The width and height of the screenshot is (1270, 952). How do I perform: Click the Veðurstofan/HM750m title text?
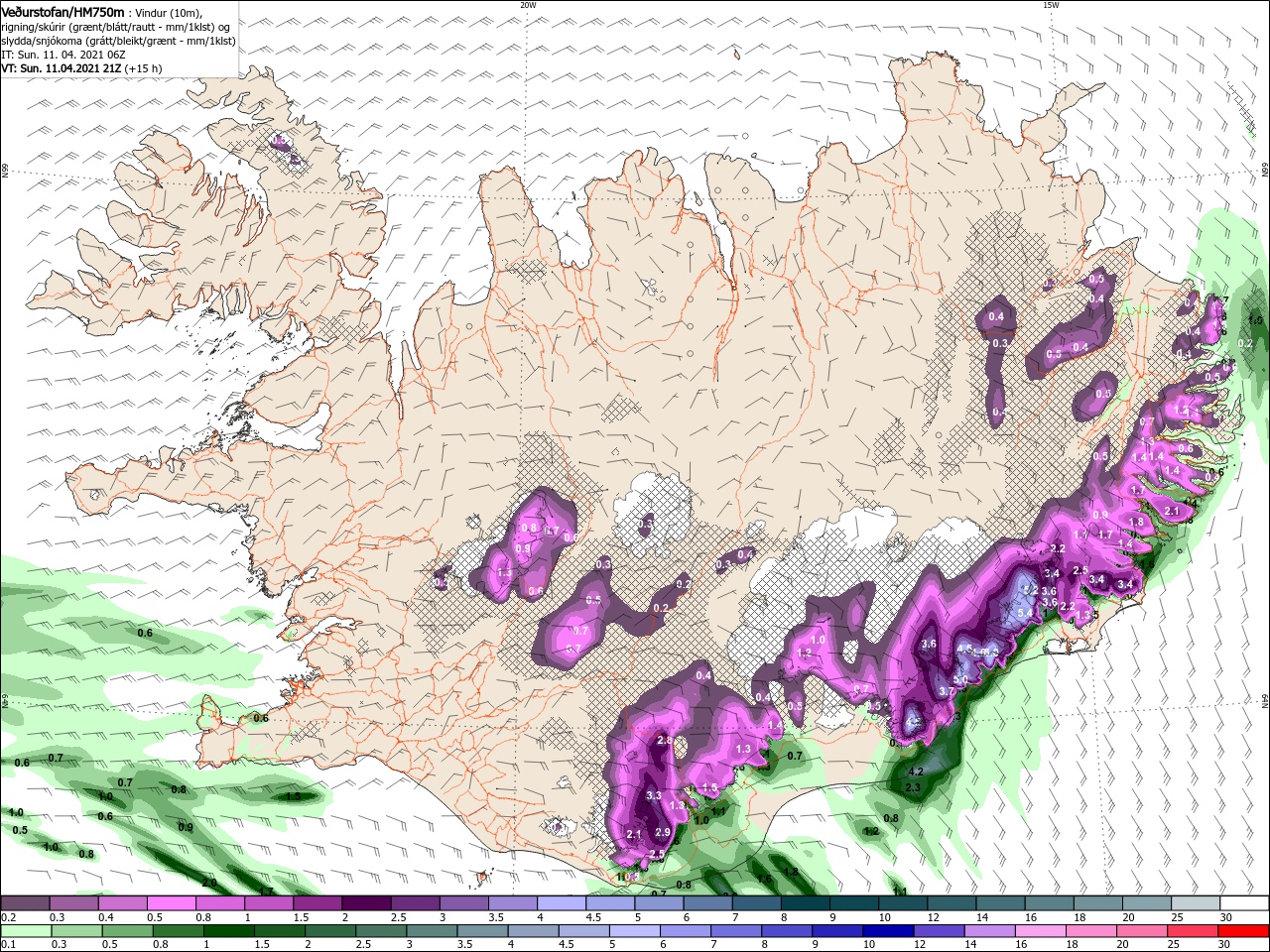[63, 12]
